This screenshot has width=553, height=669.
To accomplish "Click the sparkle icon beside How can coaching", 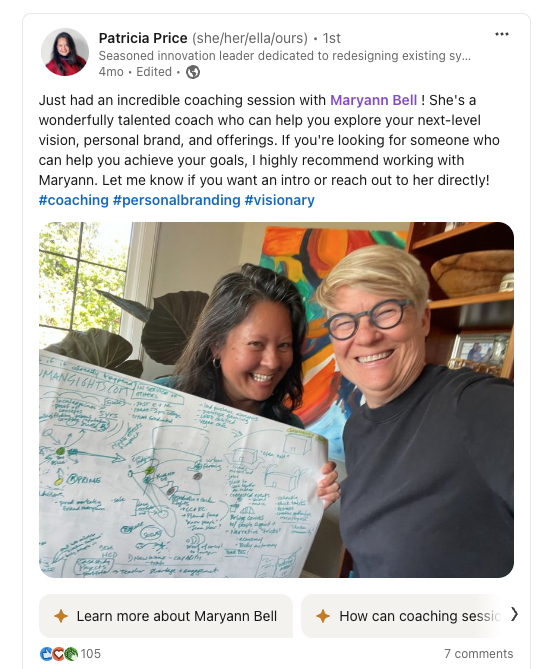I will (x=323, y=616).
